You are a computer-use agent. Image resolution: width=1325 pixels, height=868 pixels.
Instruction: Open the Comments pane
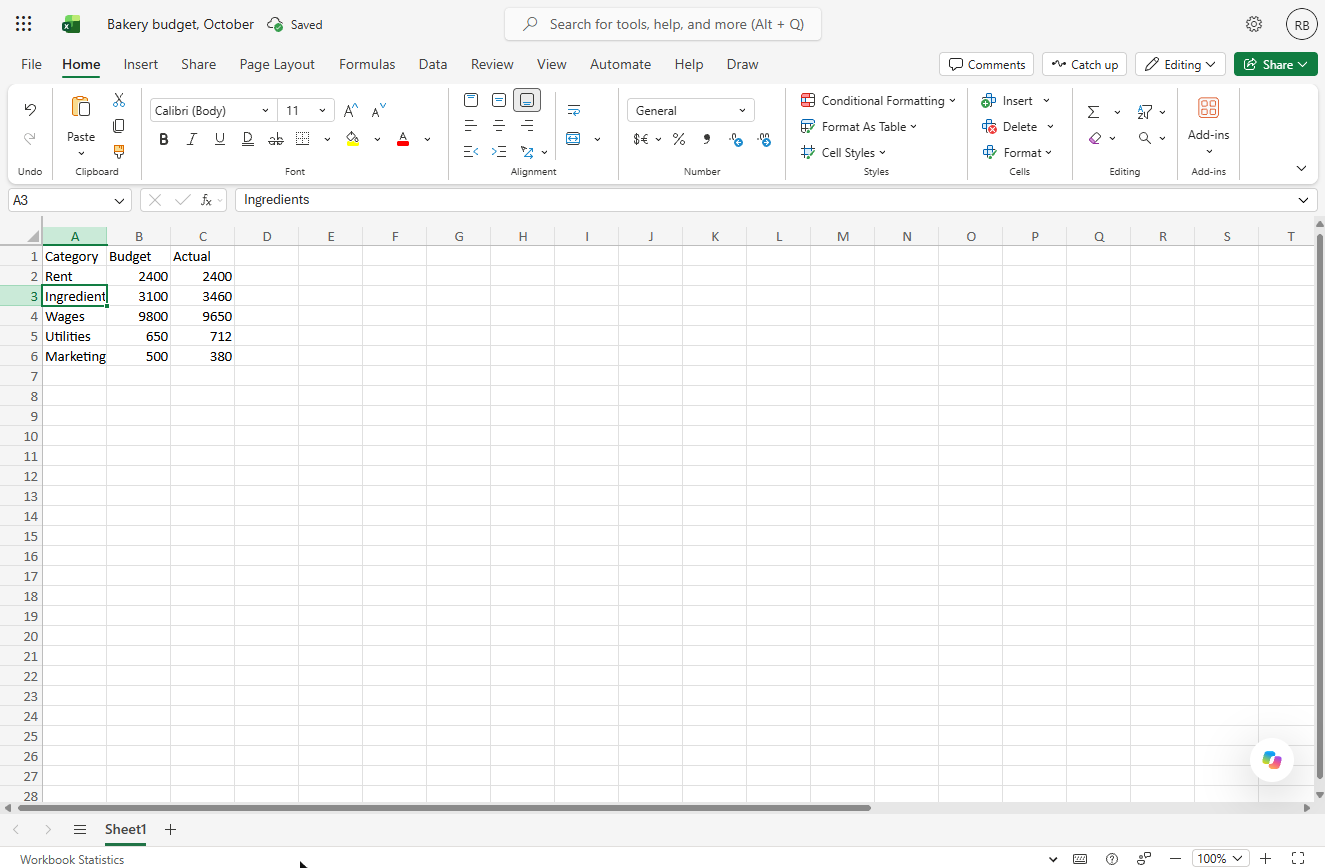click(986, 64)
